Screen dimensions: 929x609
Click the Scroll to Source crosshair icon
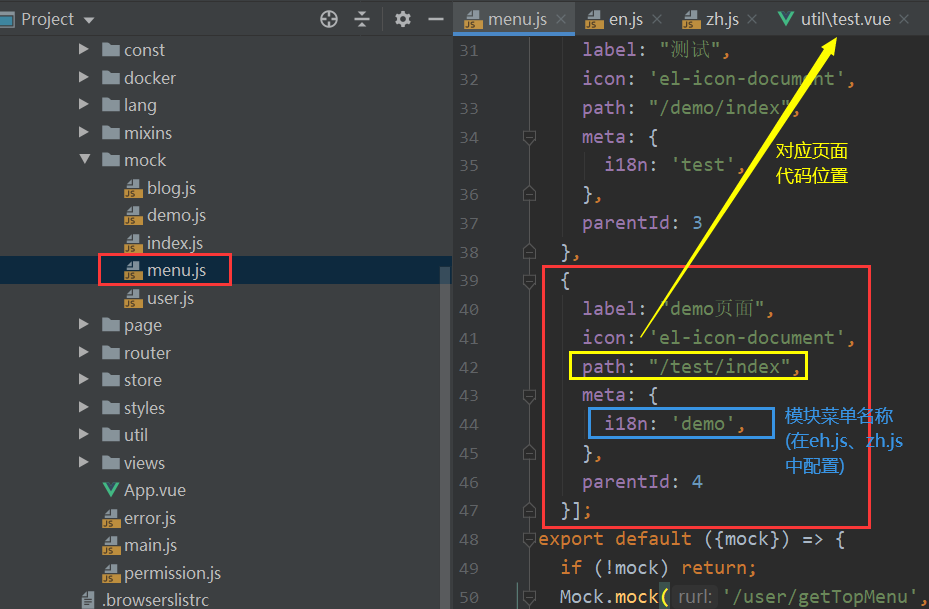[328, 18]
